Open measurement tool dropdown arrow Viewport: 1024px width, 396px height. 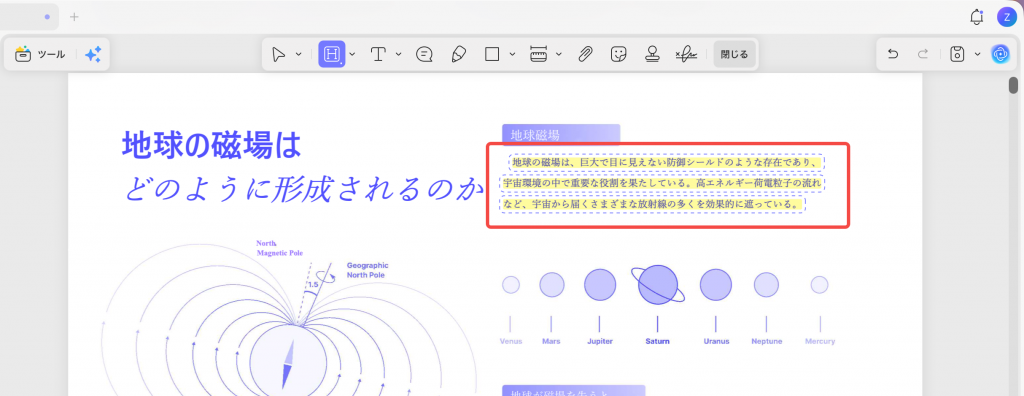pos(559,54)
